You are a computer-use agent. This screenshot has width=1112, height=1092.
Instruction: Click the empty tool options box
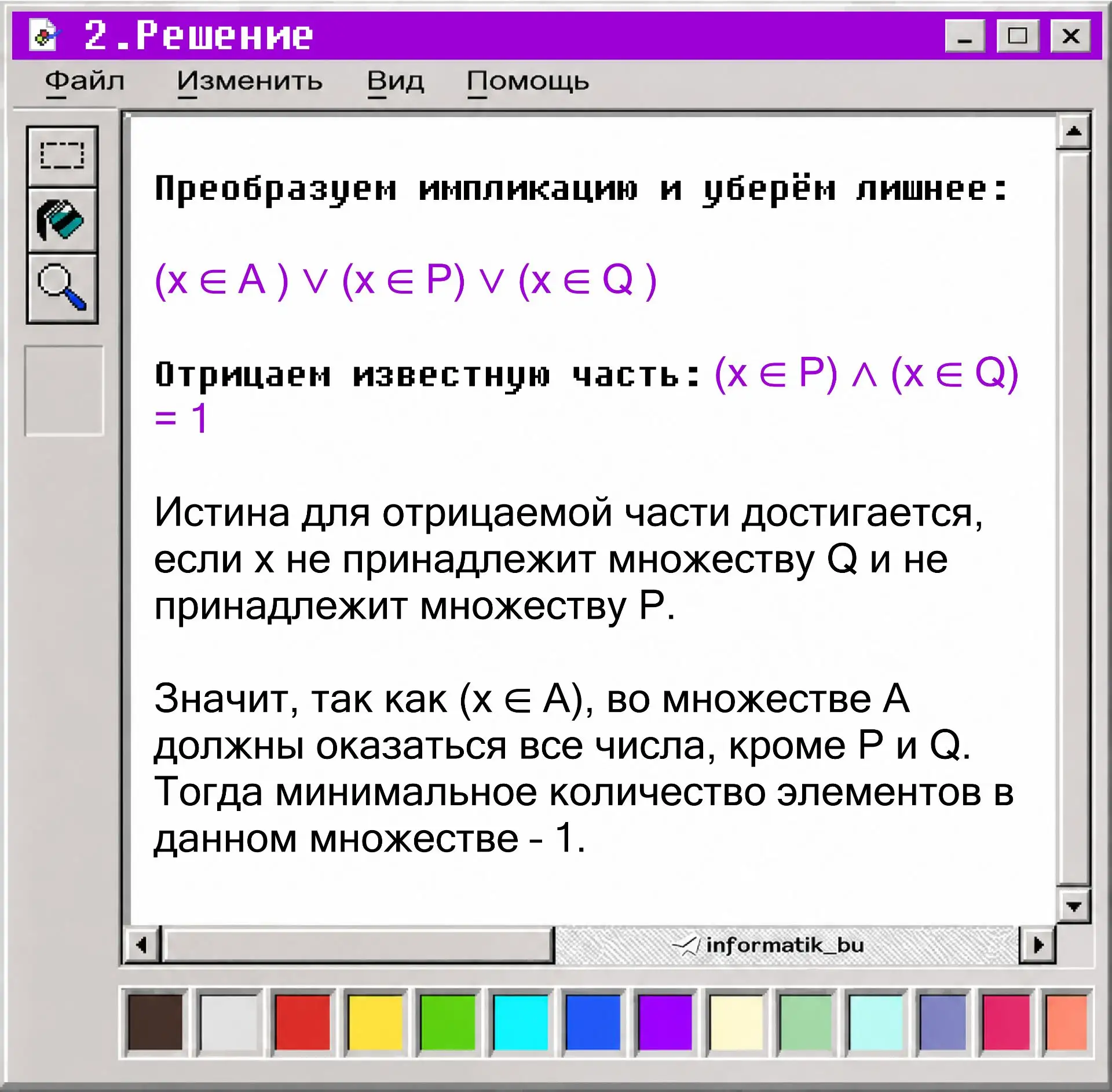point(64,390)
